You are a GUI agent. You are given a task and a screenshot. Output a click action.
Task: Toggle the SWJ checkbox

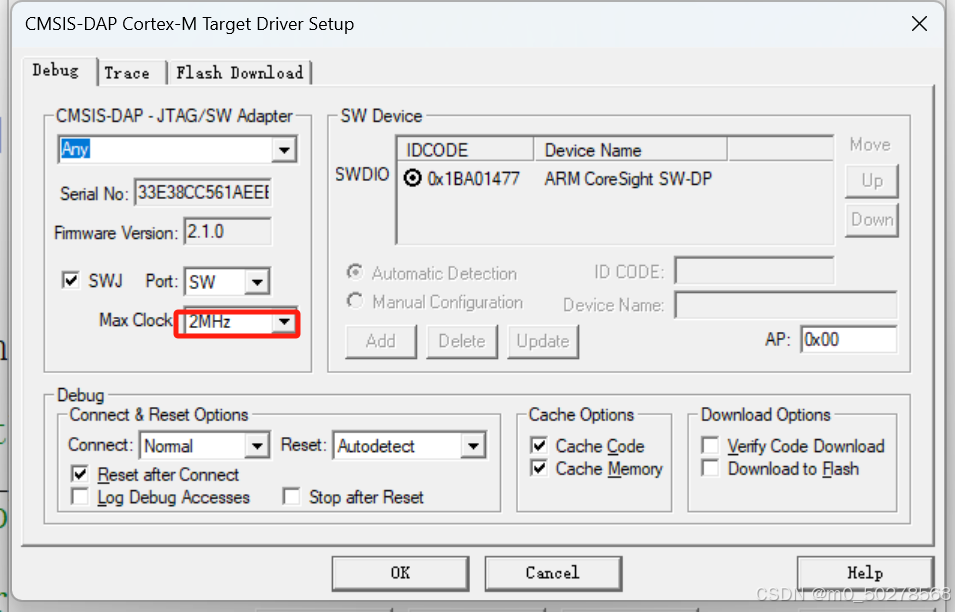tap(71, 281)
